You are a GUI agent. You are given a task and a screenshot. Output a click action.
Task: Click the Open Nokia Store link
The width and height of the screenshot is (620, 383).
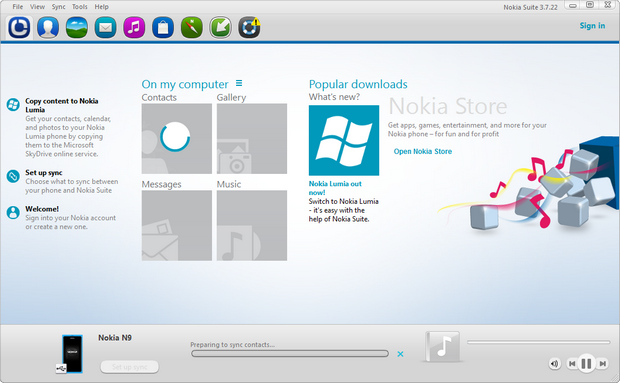(423, 151)
